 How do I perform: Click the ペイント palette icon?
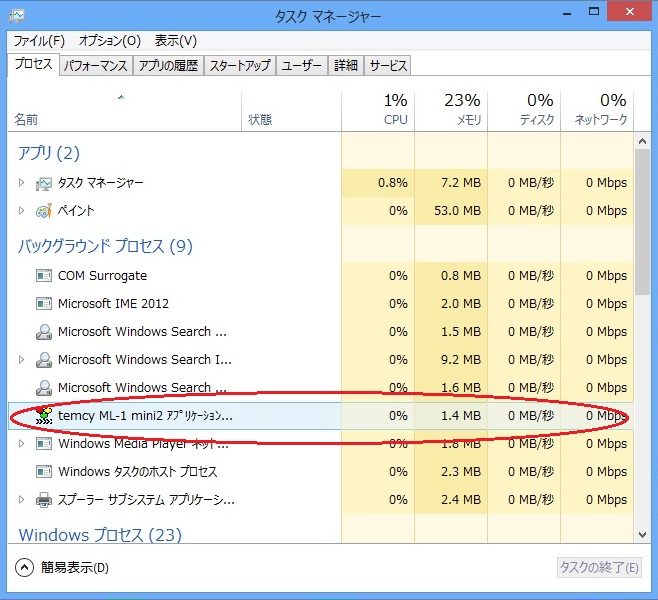[x=44, y=211]
